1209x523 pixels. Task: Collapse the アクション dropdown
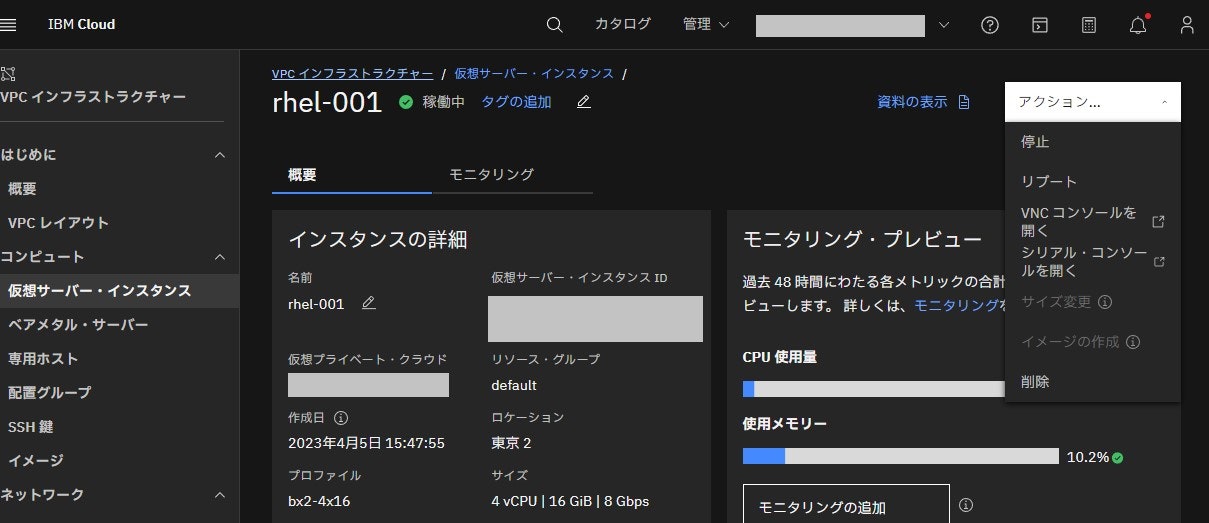click(1093, 102)
